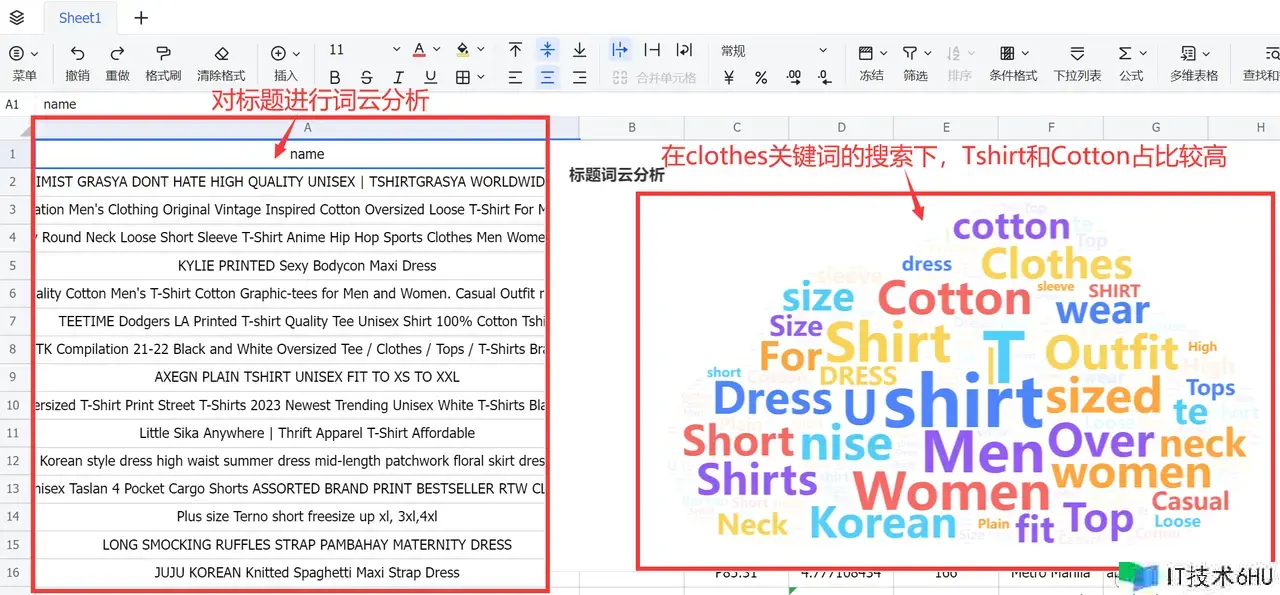Apply currency format with the ¥ icon
The height and width of the screenshot is (595, 1280).
click(729, 77)
